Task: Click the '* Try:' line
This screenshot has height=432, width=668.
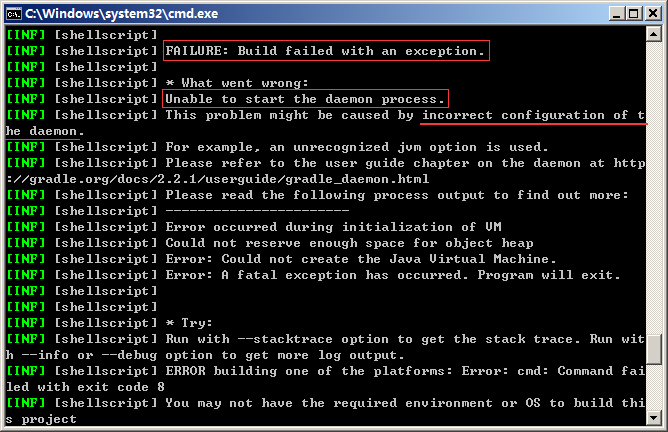Action: [189, 323]
